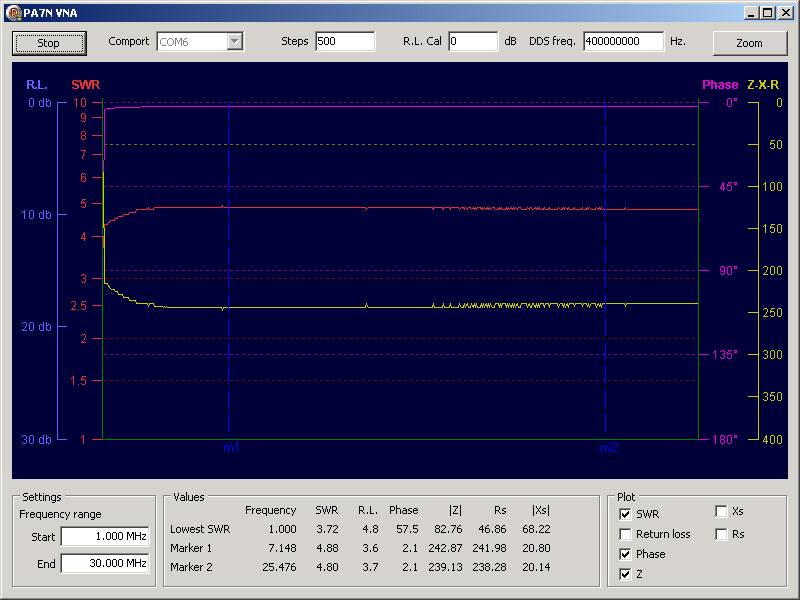Enable the Xs plot checkbox
The height and width of the screenshot is (600, 800).
coord(722,511)
